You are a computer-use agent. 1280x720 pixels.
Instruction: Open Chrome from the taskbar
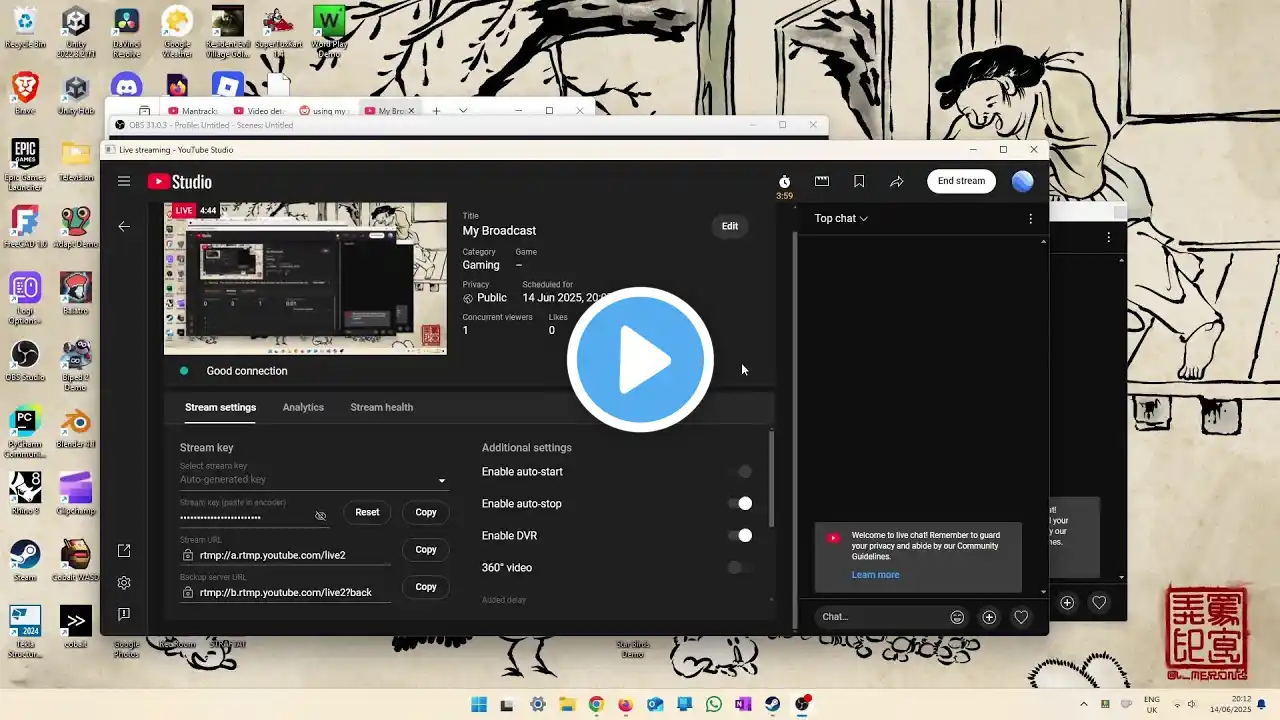[596, 704]
